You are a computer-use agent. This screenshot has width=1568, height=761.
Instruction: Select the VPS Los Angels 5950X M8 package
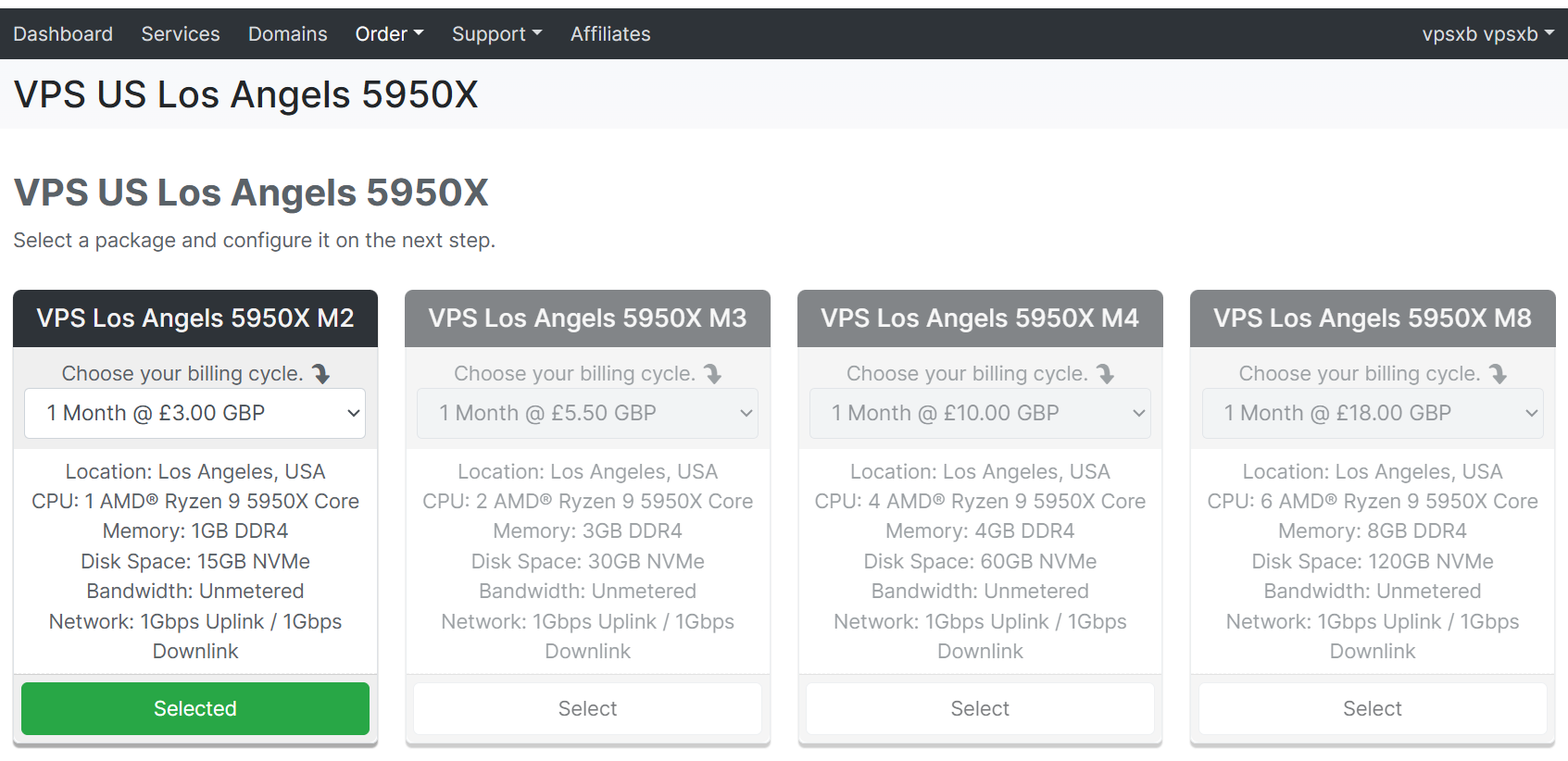click(1373, 708)
